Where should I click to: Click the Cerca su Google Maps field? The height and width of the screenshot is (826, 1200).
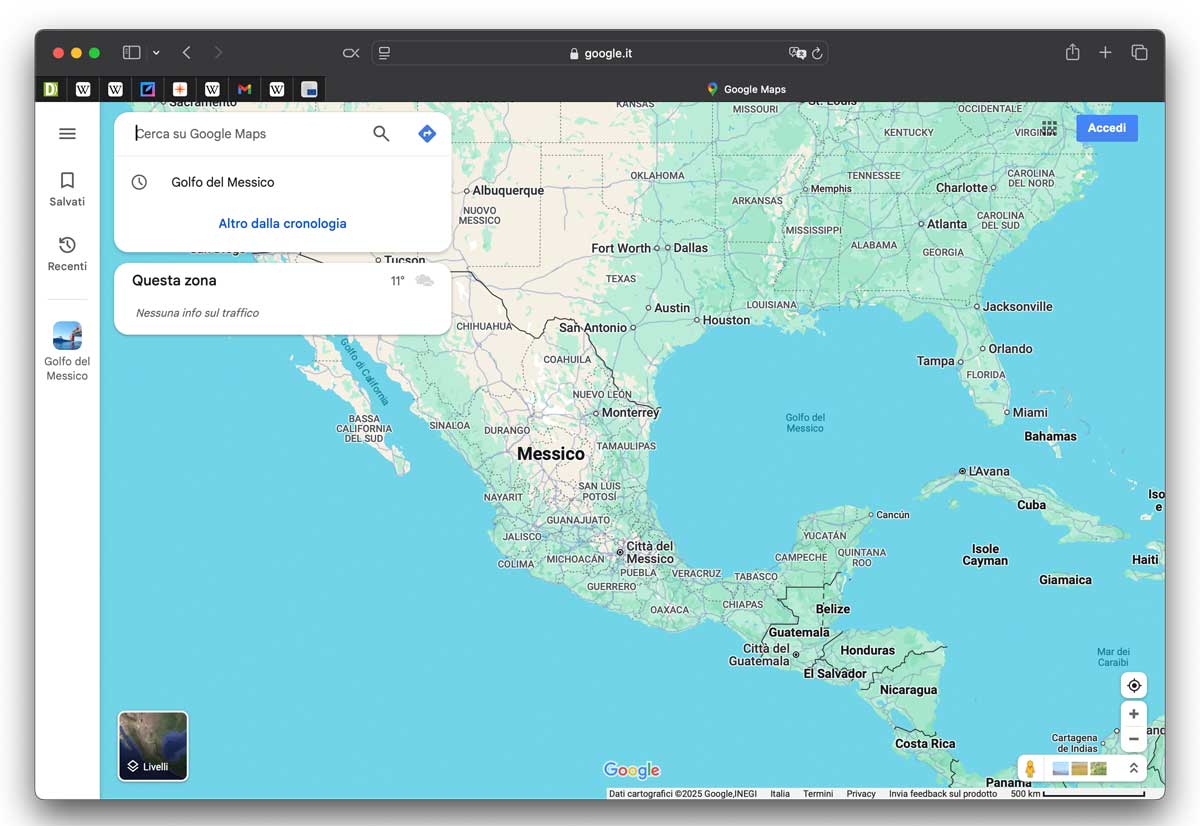(245, 134)
